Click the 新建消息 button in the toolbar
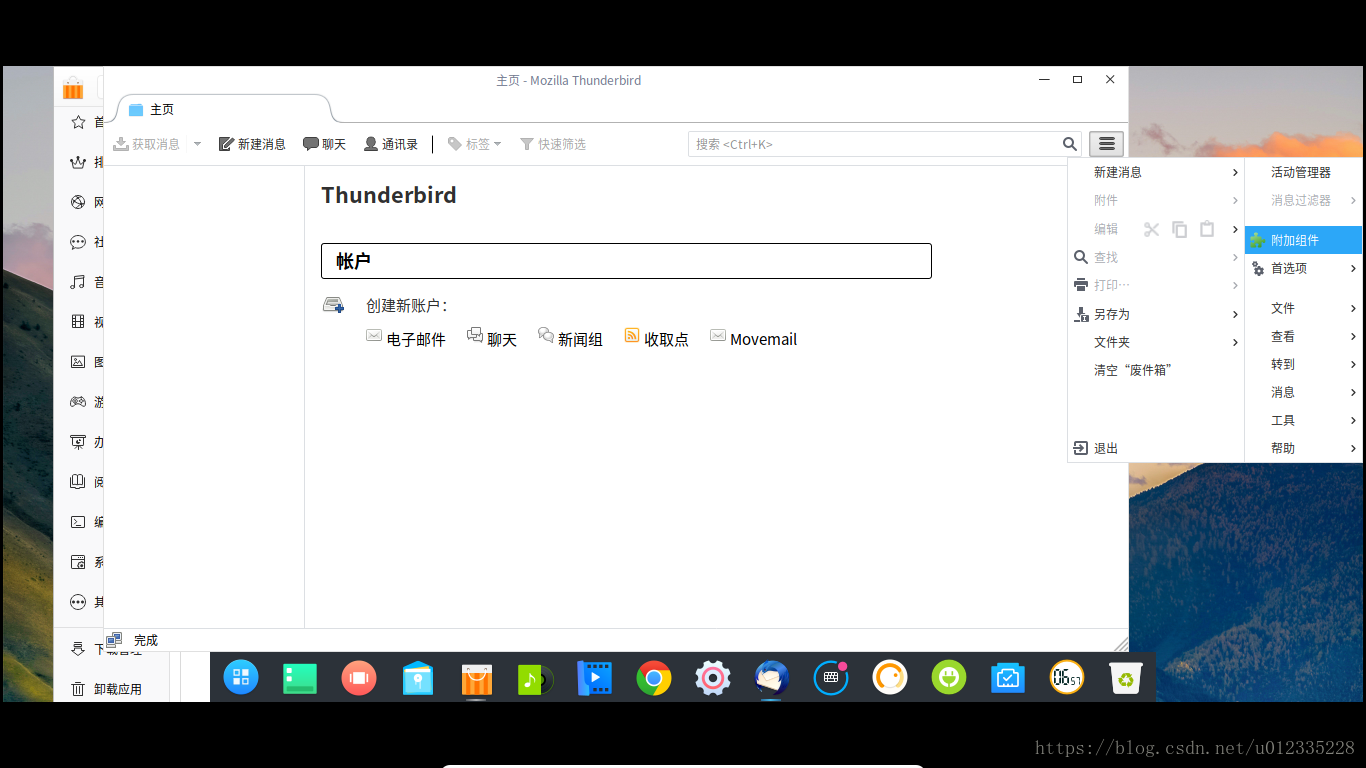This screenshot has width=1366, height=768. coord(252,144)
